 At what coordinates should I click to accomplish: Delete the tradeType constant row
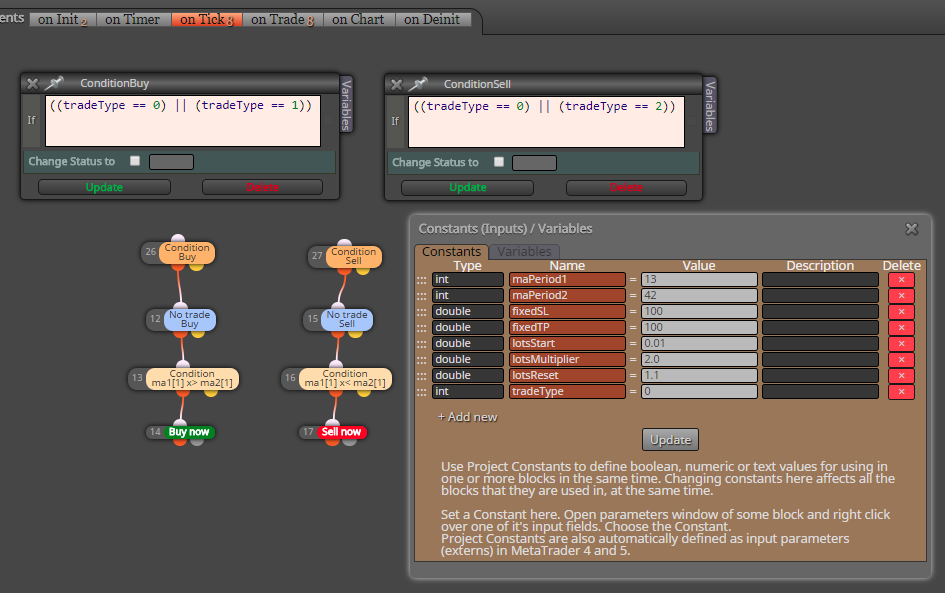(901, 392)
